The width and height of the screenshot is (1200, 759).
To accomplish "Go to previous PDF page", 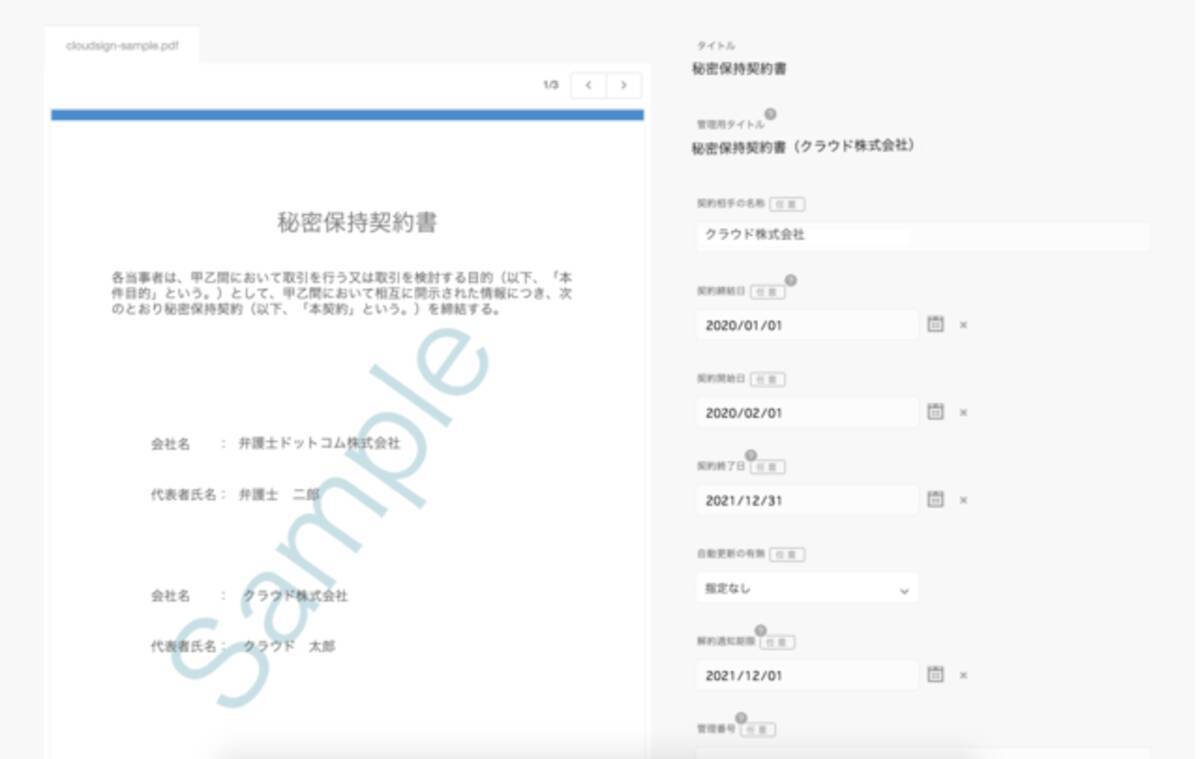I will (588, 85).
